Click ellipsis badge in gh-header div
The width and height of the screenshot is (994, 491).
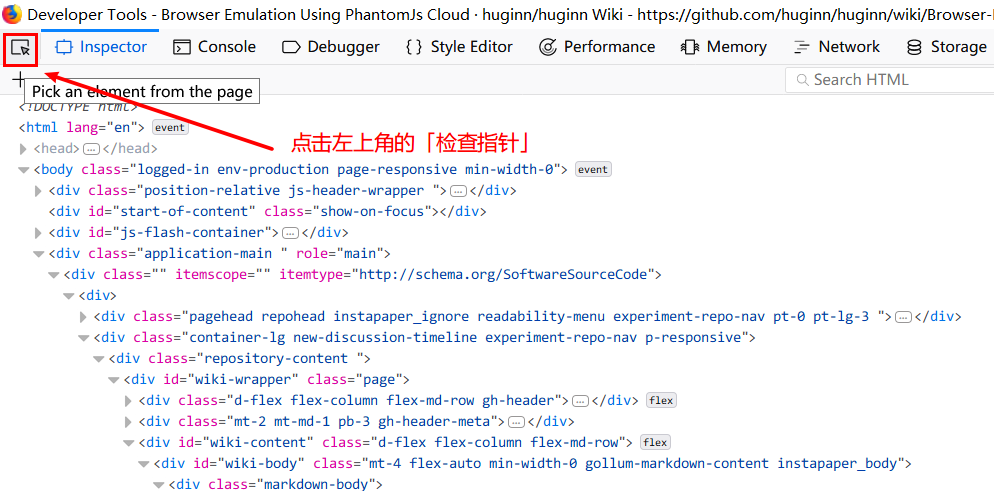pos(580,401)
